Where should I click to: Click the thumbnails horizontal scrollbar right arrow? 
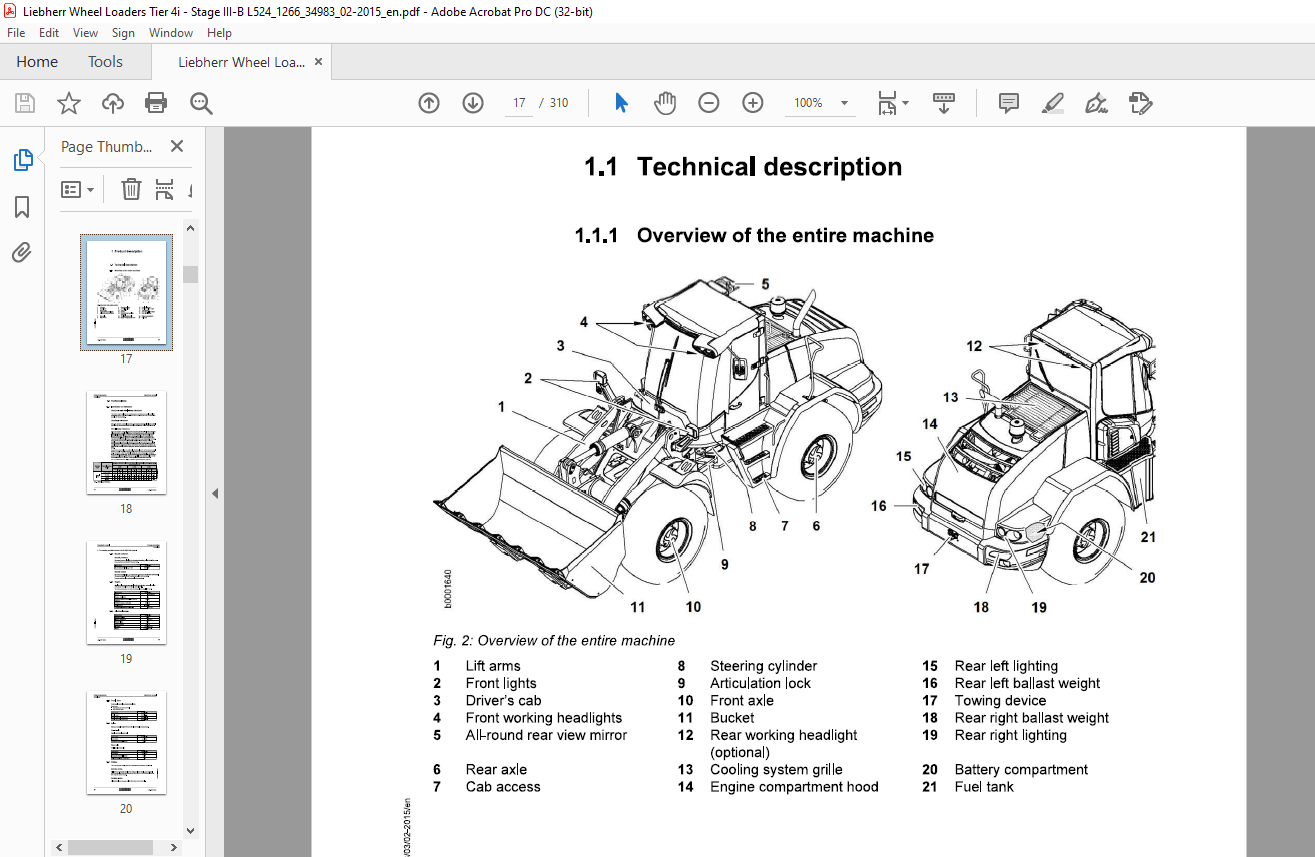click(x=175, y=847)
